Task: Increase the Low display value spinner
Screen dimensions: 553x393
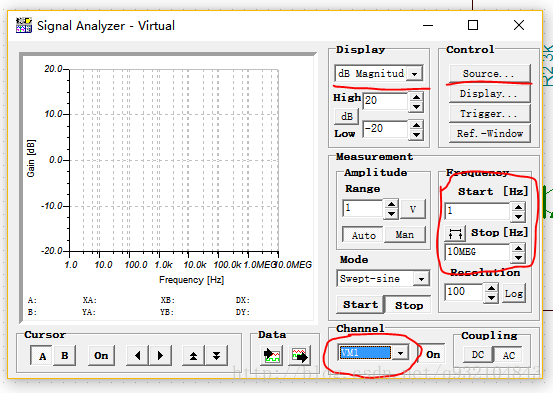Action: click(417, 125)
